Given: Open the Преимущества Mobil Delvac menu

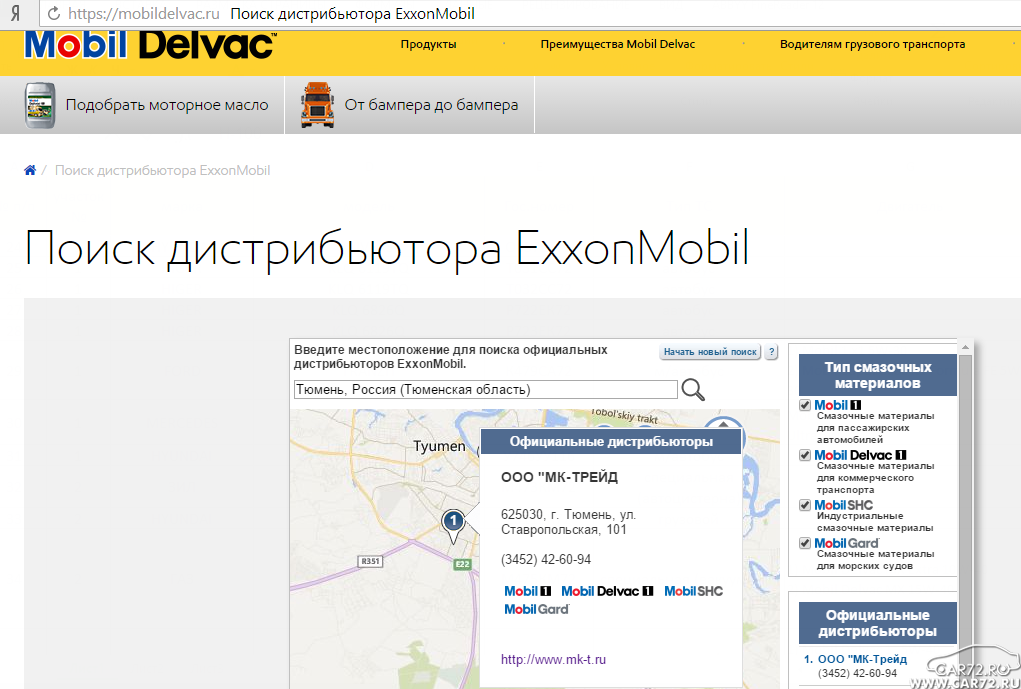Looking at the screenshot, I should pyautogui.click(x=617, y=44).
